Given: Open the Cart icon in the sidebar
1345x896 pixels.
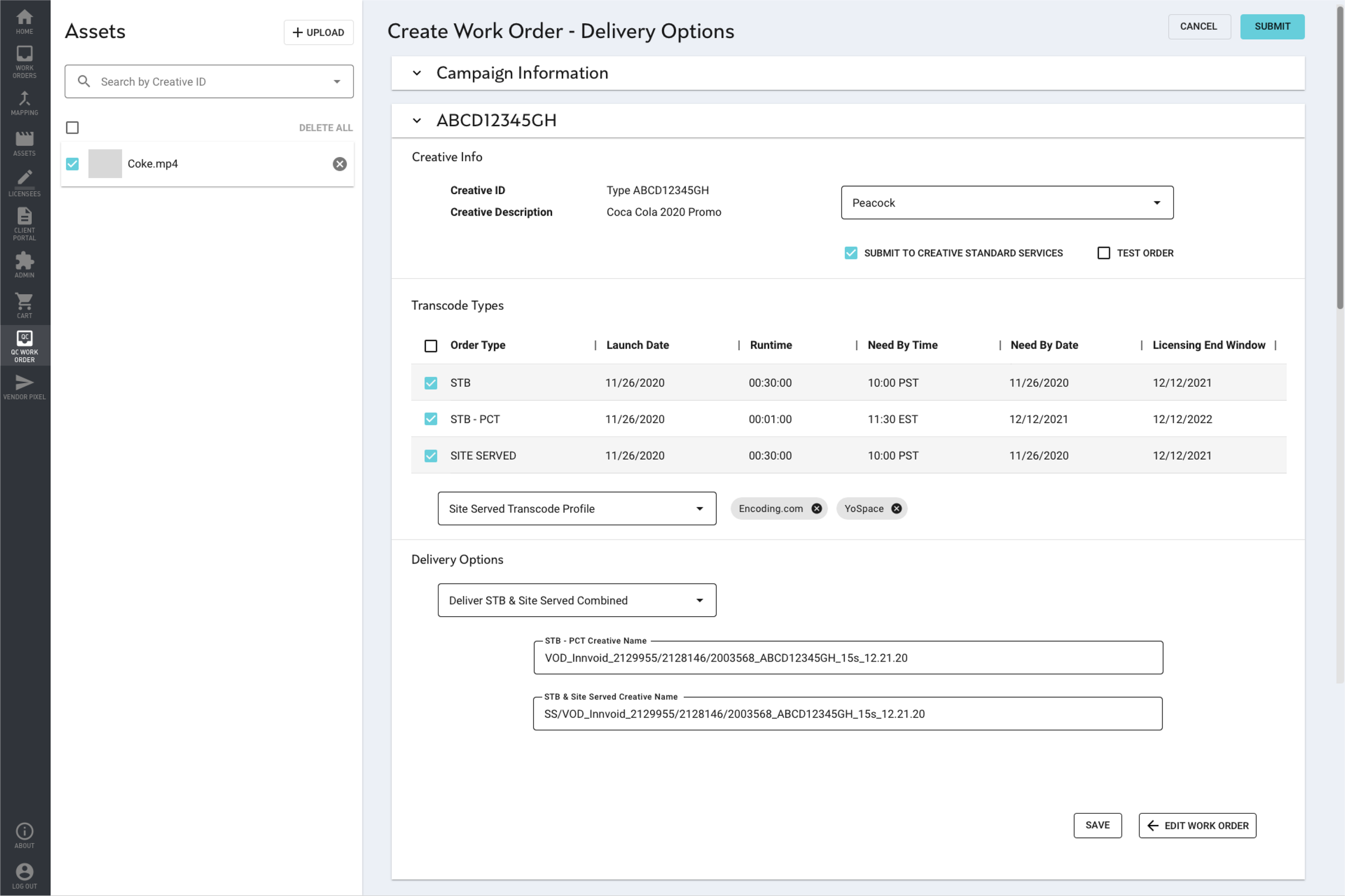Looking at the screenshot, I should coord(24,305).
